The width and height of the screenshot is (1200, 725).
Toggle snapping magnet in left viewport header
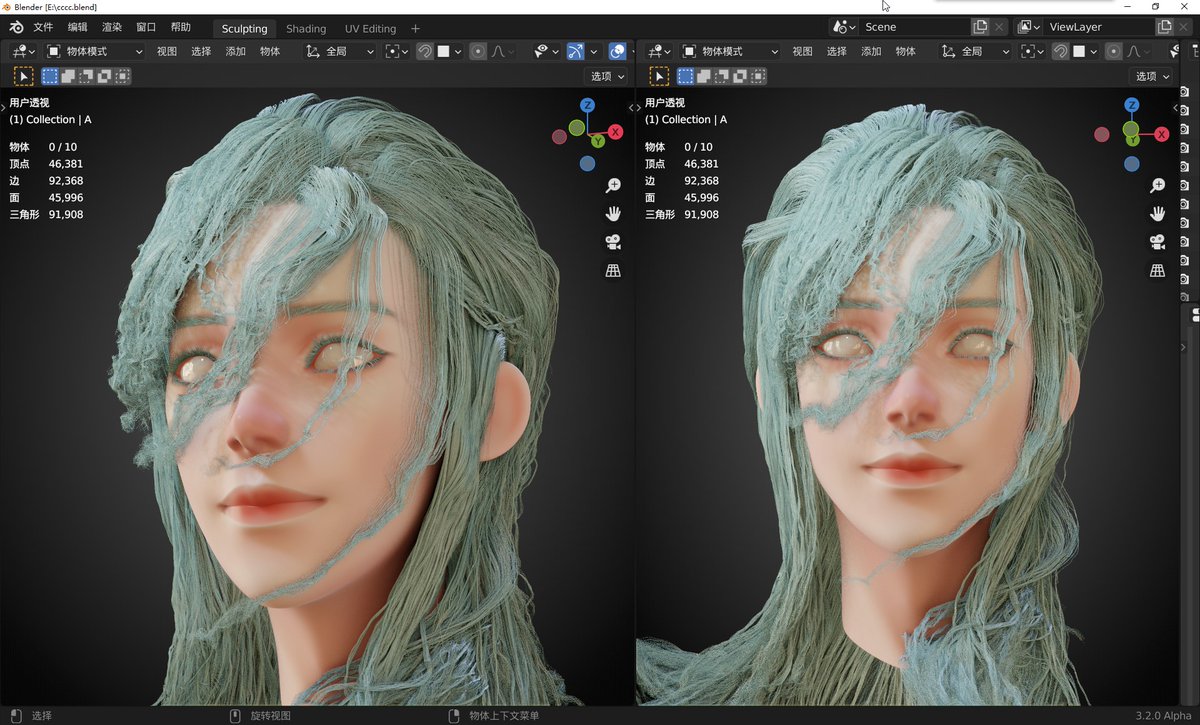pos(425,51)
